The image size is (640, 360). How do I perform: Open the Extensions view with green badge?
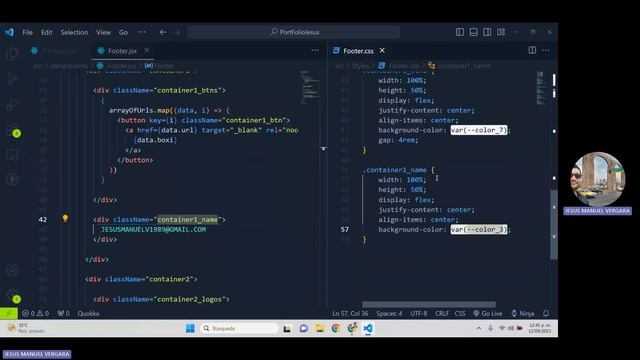point(13,131)
